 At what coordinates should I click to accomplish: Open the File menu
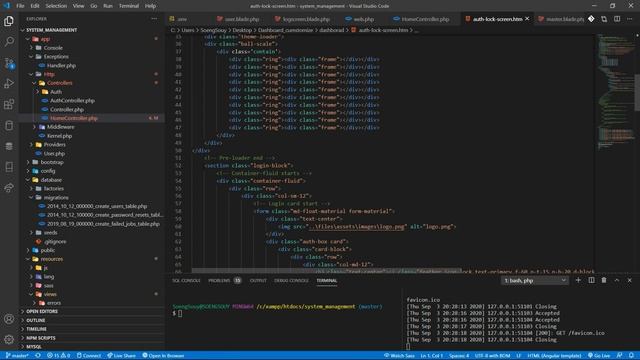point(20,6)
